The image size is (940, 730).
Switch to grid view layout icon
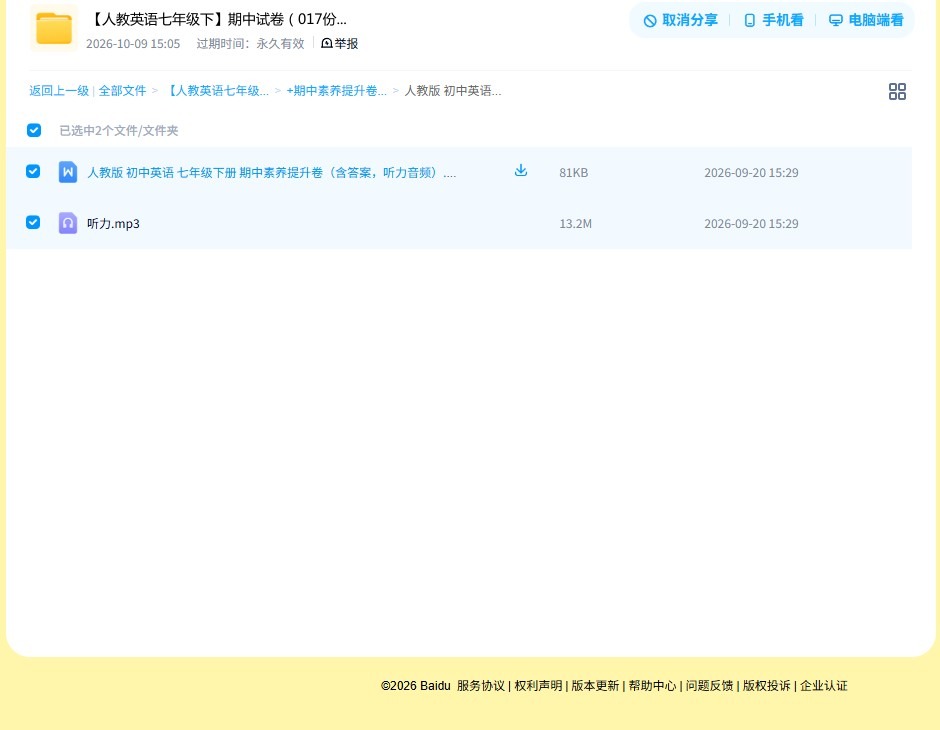pos(897,91)
